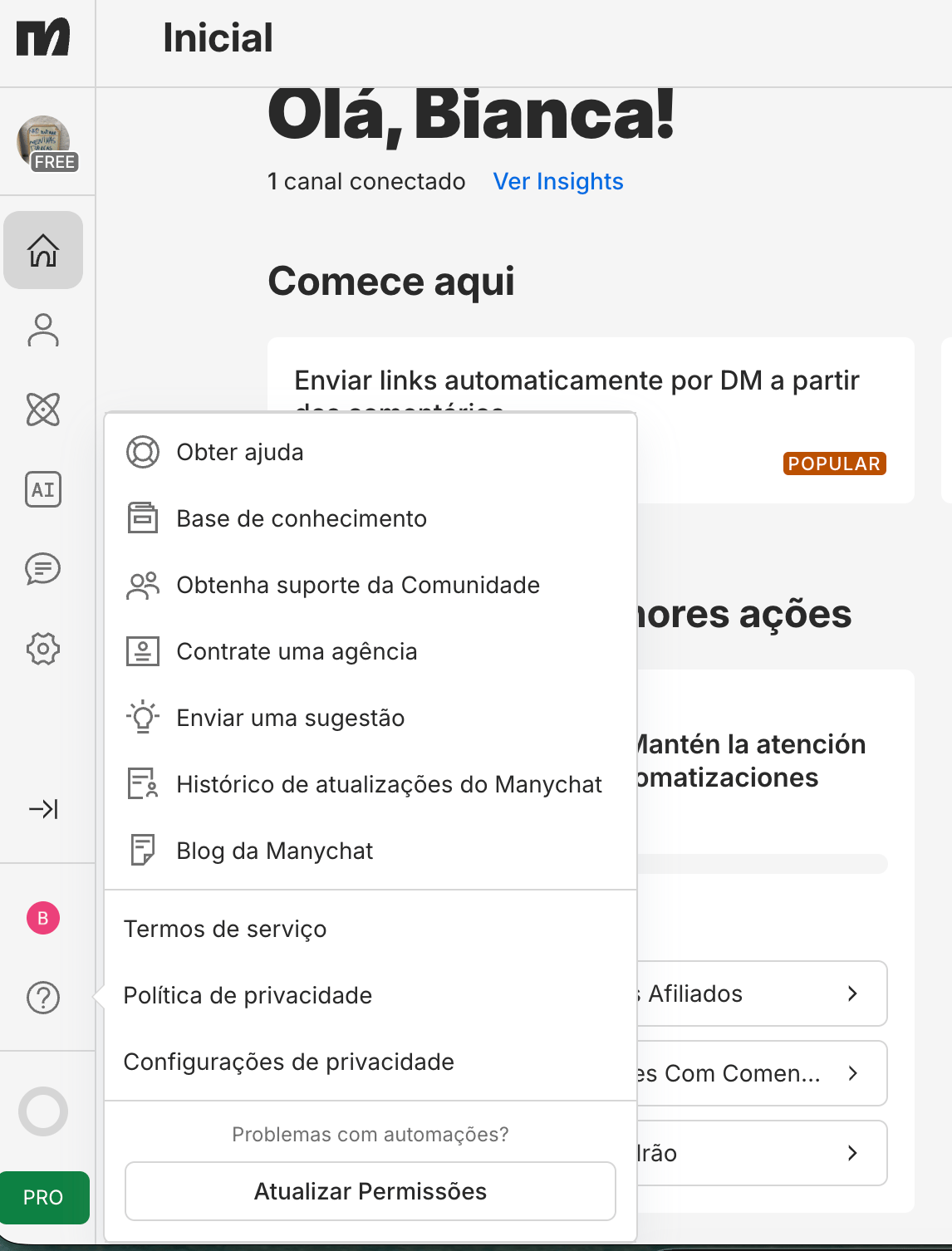Click the green PRO upgrade button
Image resolution: width=952 pixels, height=1251 pixels.
click(x=43, y=1197)
